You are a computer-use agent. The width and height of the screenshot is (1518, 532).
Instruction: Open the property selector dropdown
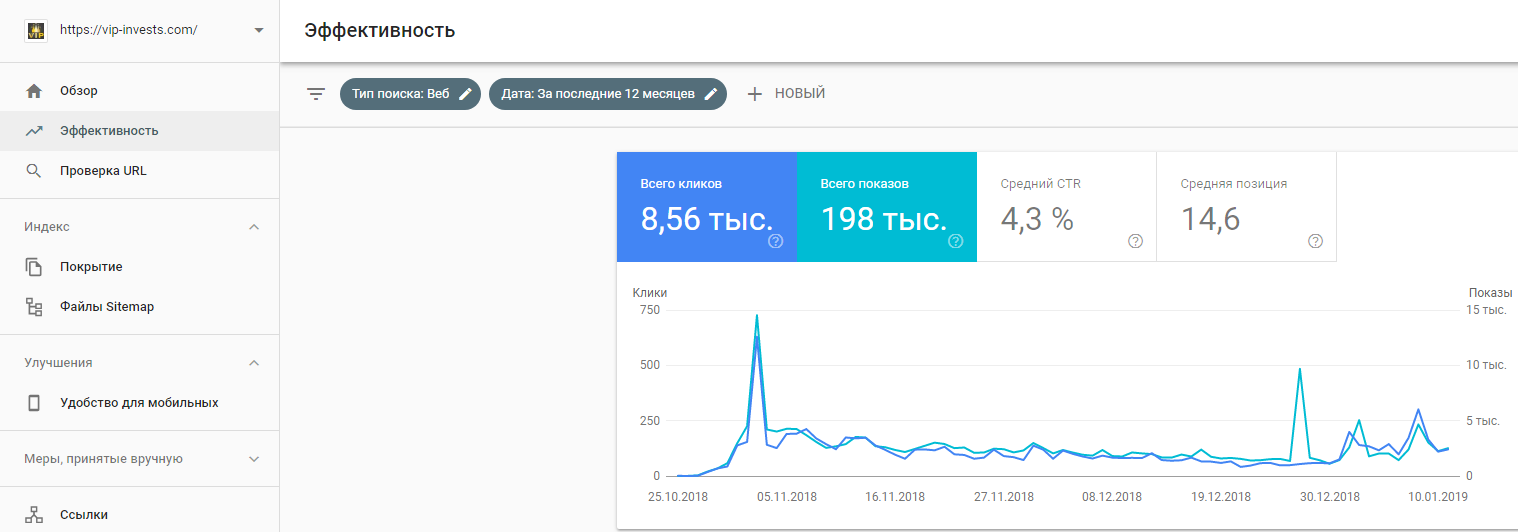point(259,30)
